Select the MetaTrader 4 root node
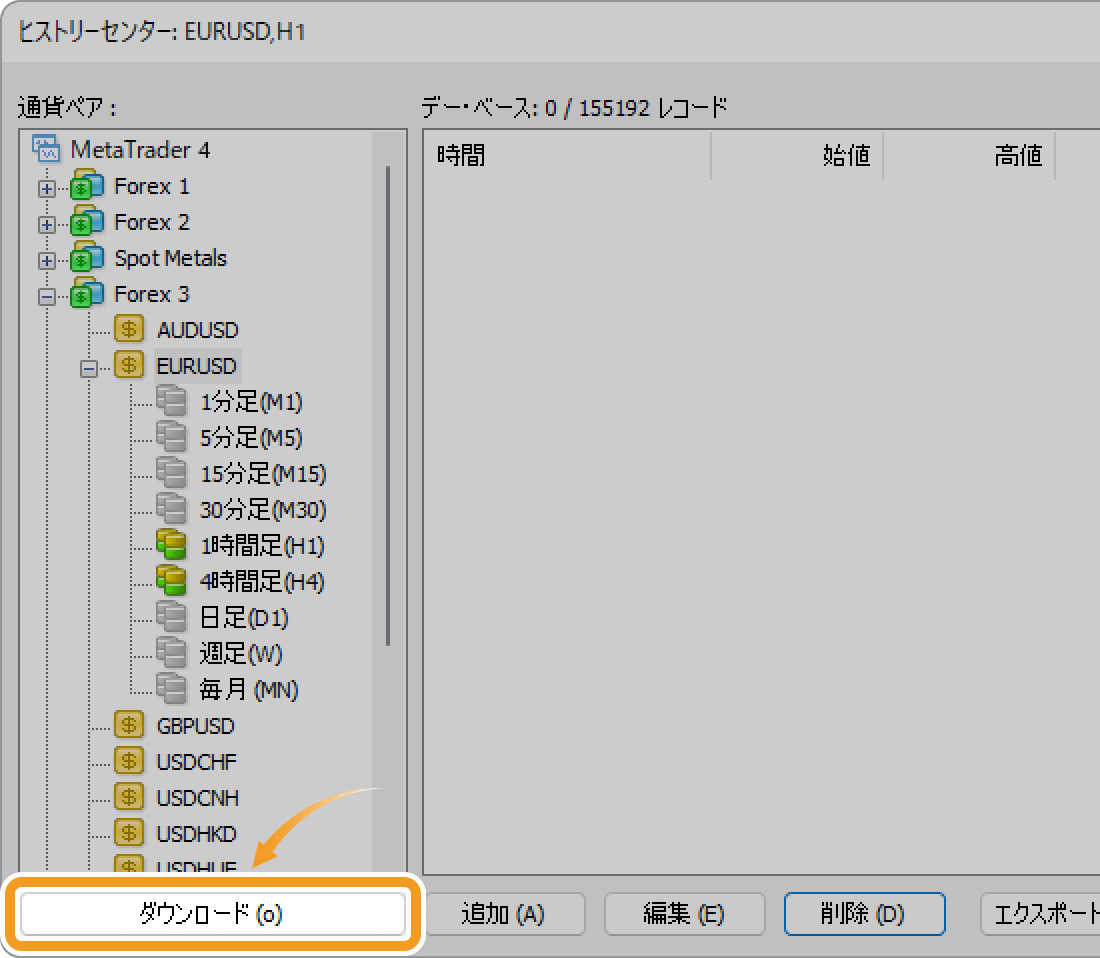 point(140,150)
